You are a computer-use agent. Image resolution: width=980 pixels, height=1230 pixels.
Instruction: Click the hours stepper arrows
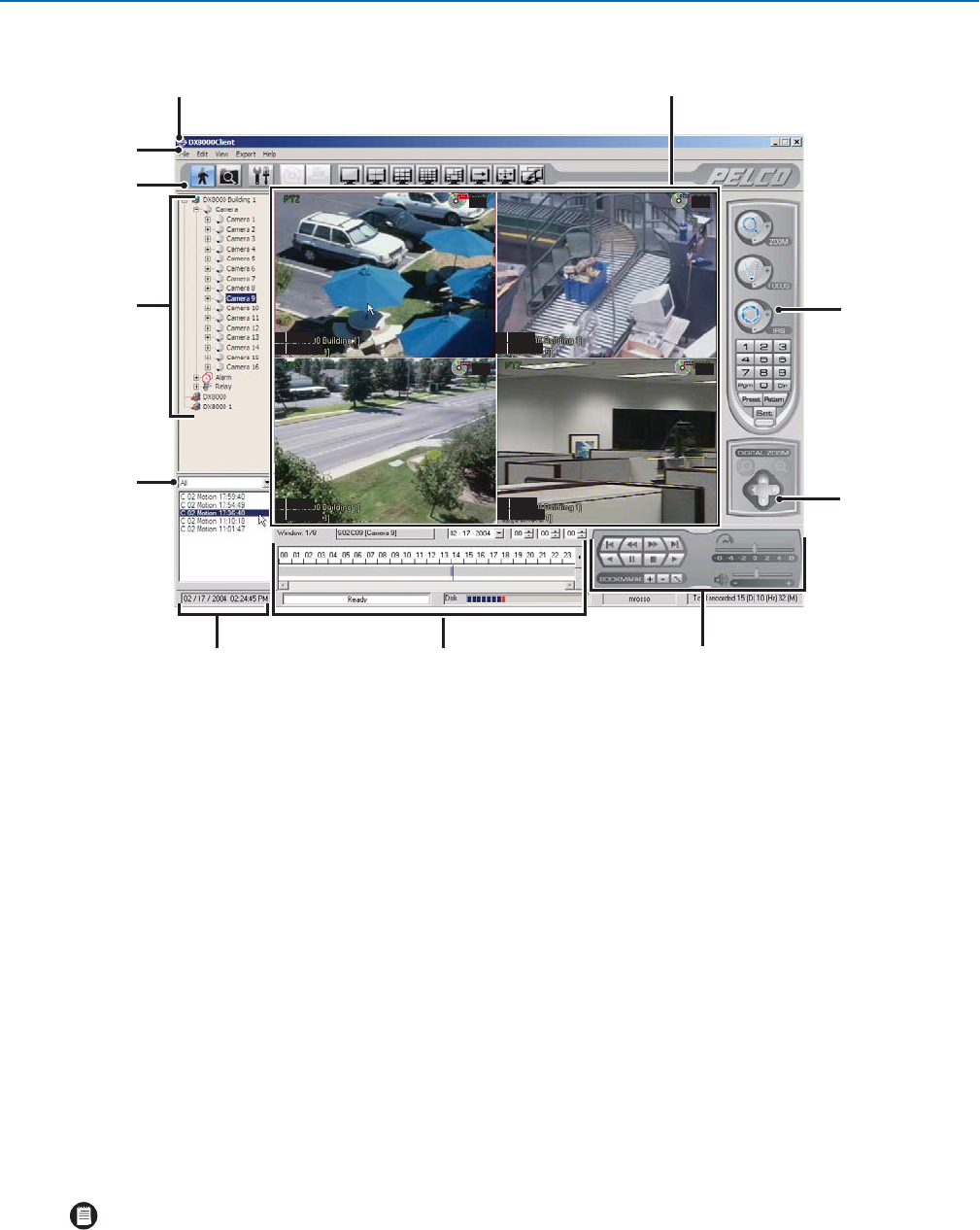coord(528,533)
